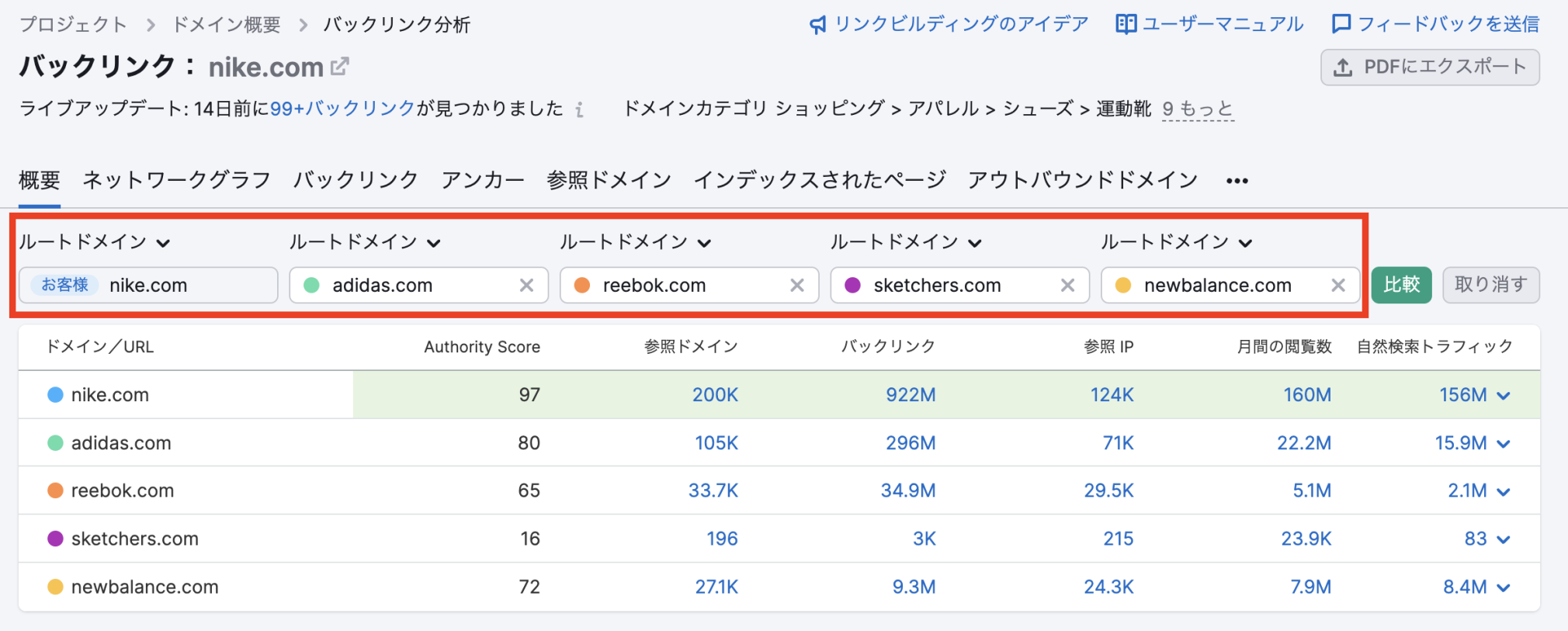The height and width of the screenshot is (631, 1568).
Task: Click the 取り消す button
Action: click(x=1491, y=285)
